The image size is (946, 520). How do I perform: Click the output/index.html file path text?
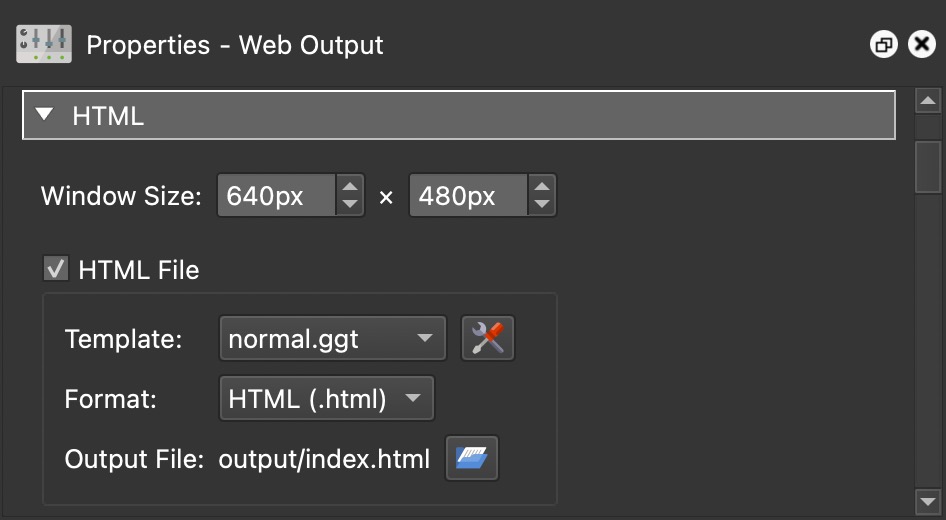coord(324,459)
